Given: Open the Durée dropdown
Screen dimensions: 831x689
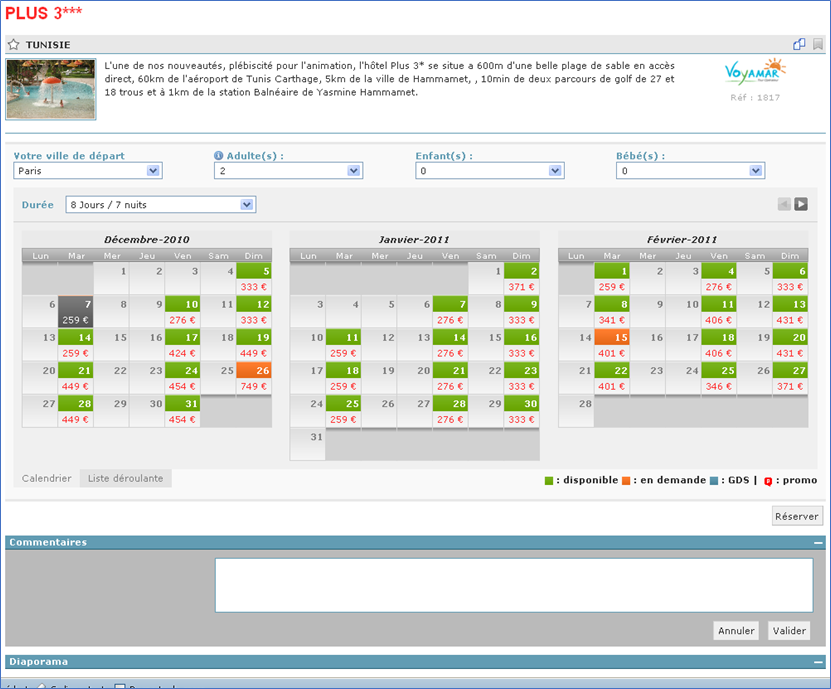Looking at the screenshot, I should (160, 205).
